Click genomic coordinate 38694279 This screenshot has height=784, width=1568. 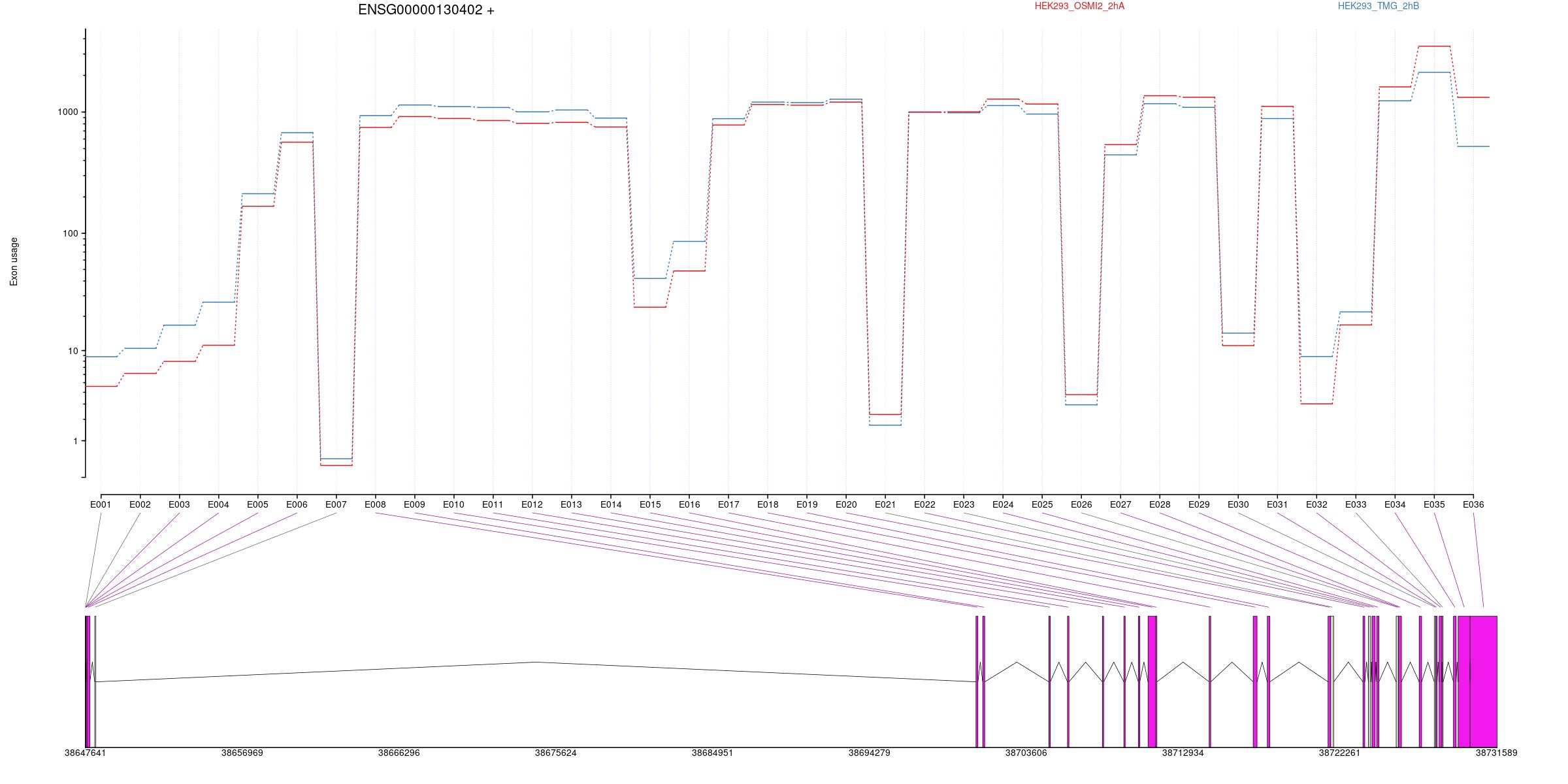pos(869,753)
